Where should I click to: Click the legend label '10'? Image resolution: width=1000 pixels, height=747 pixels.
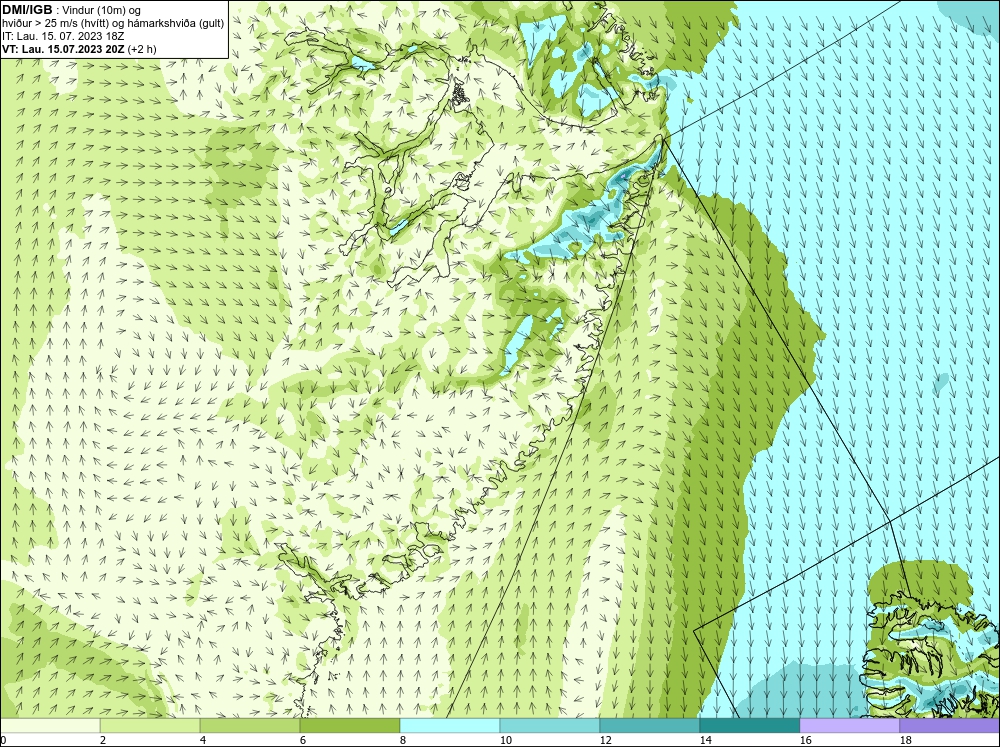[506, 740]
